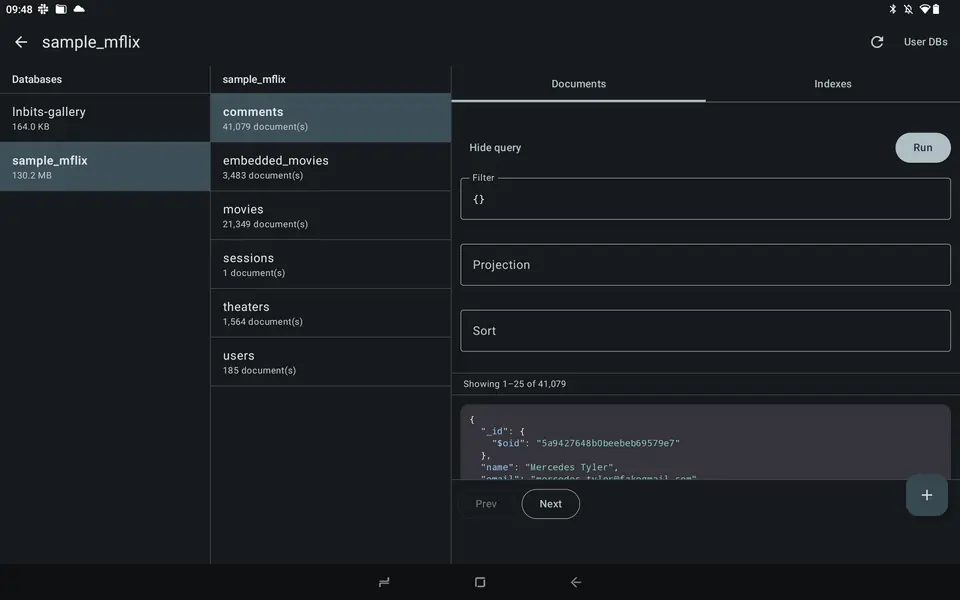Viewport: 960px width, 600px height.
Task: Select the sample_mflix database
Action: [105, 167]
